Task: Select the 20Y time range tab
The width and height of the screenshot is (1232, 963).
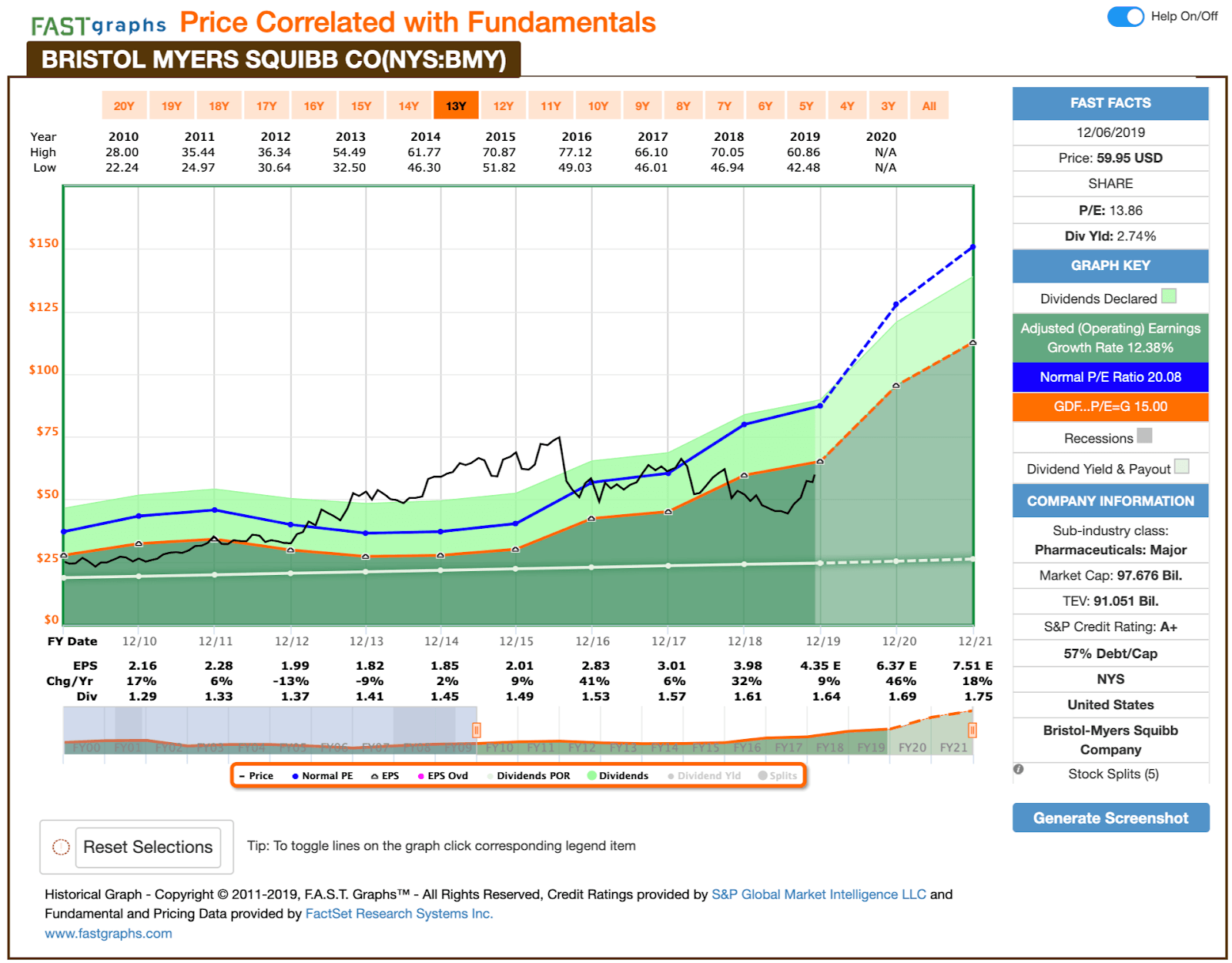Action: 124,106
